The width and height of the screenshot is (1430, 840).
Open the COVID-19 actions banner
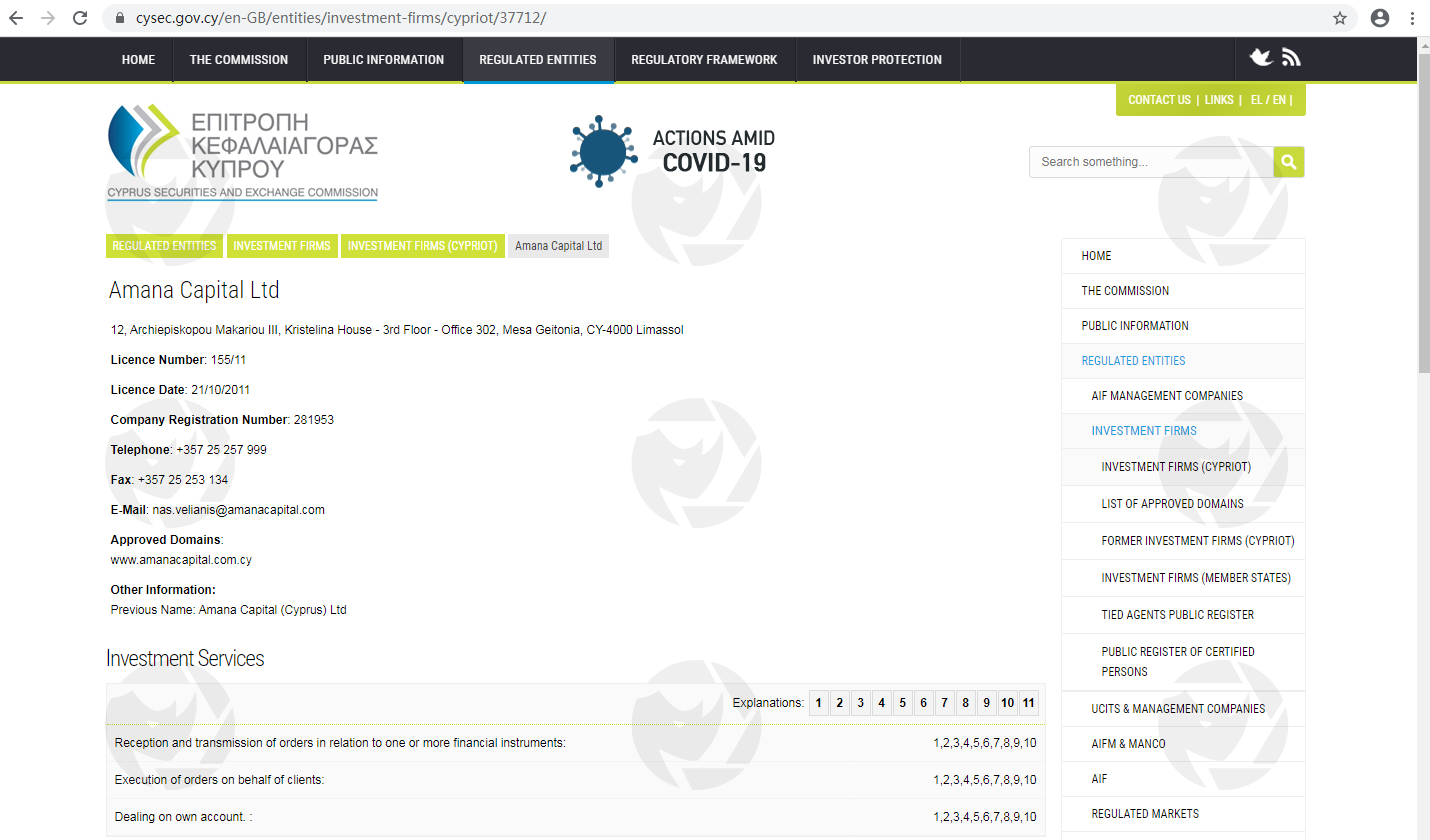click(672, 151)
